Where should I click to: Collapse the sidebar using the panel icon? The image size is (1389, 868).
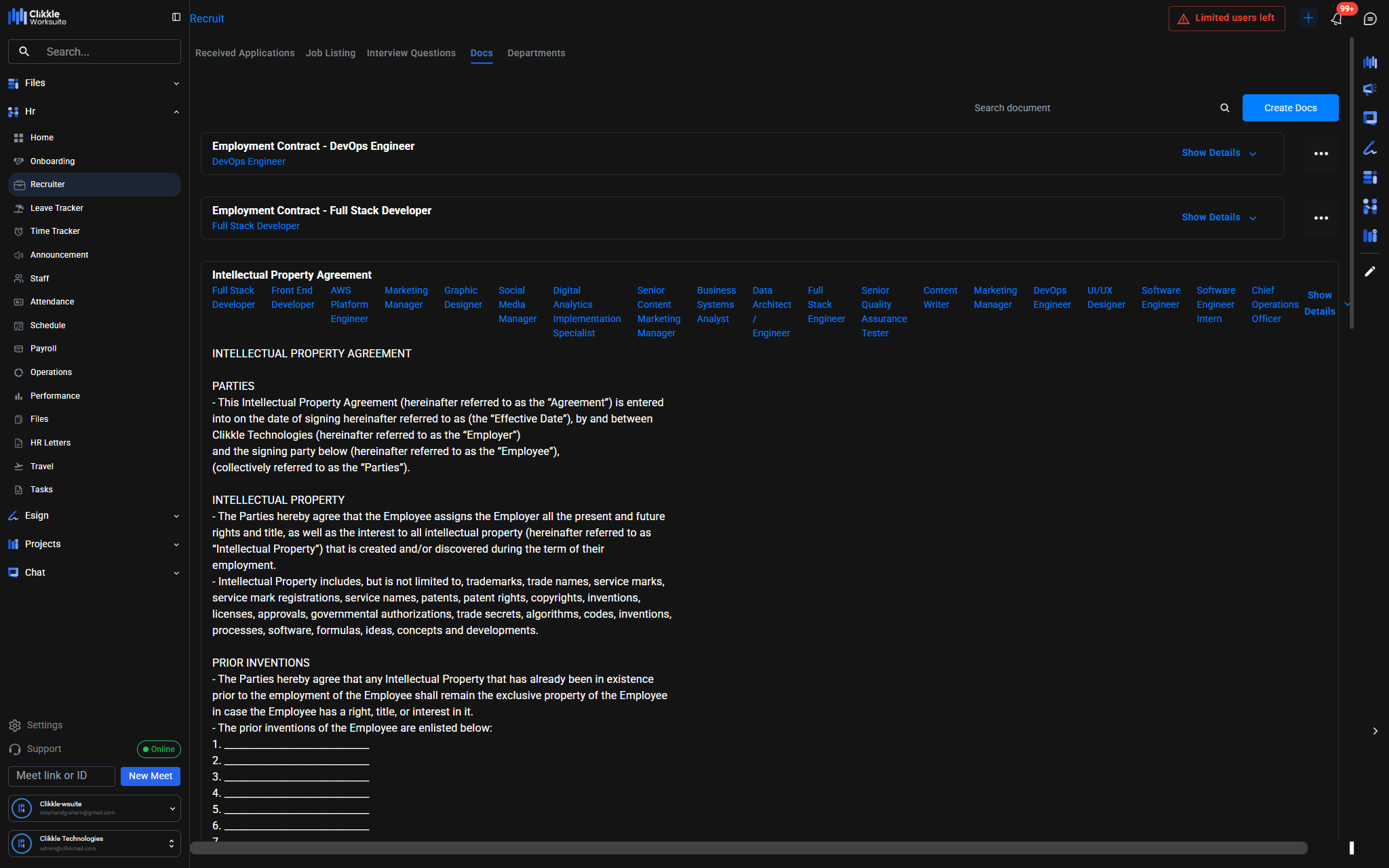pos(176,17)
